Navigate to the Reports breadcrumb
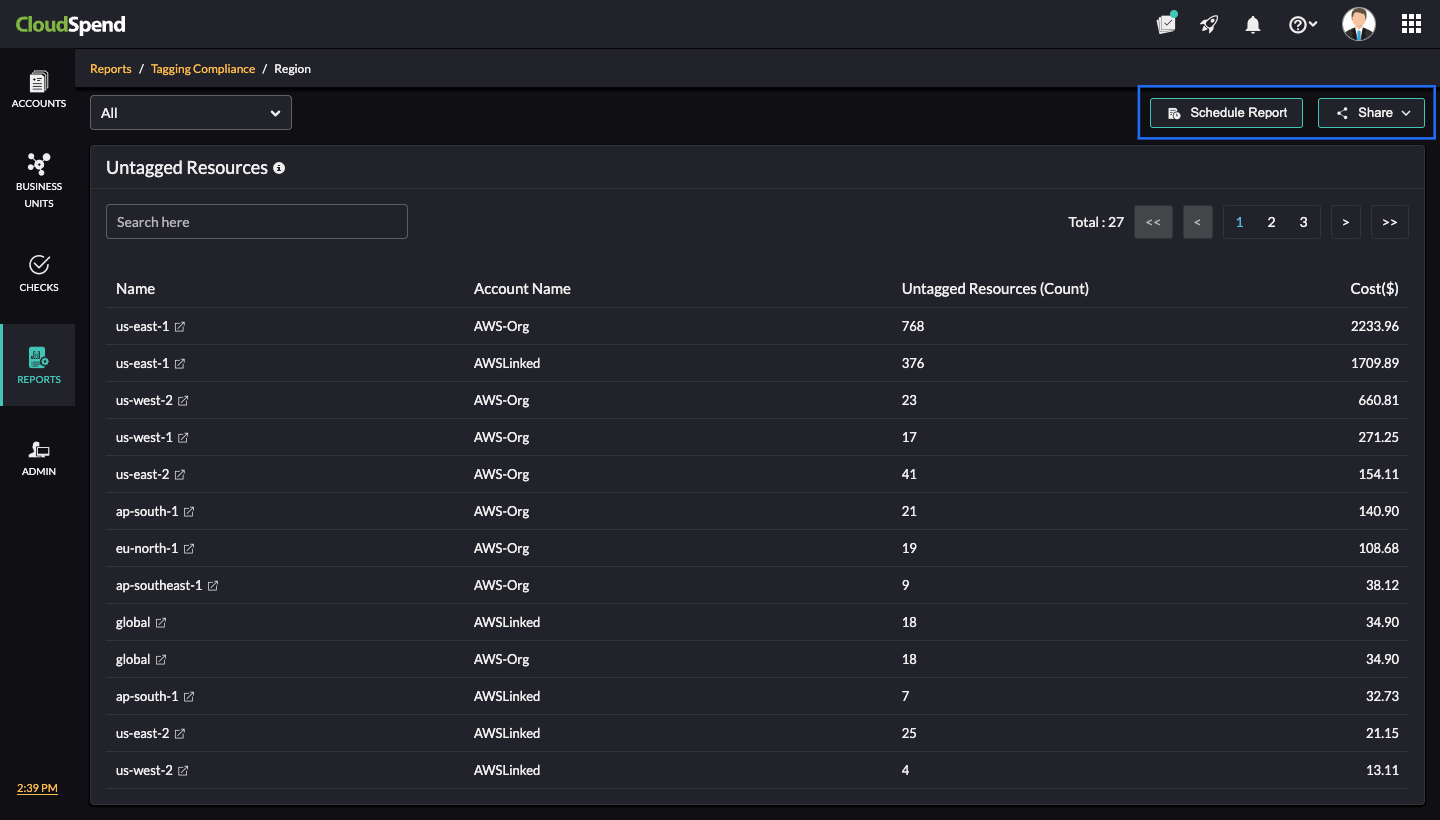The image size is (1440, 820). point(110,68)
